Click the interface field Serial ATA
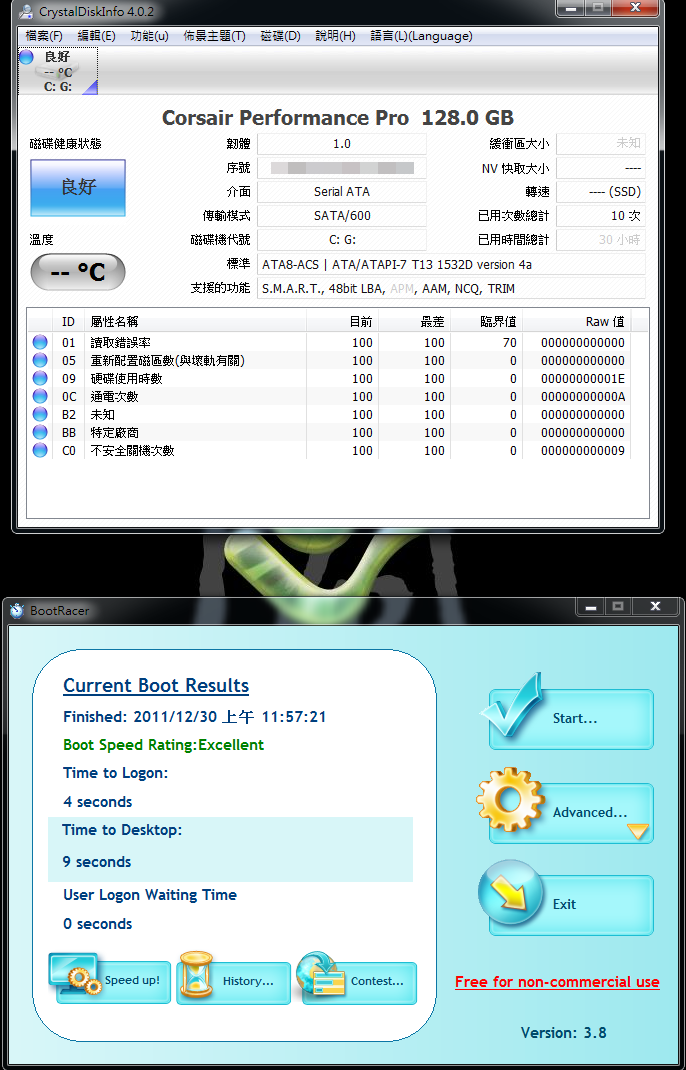This screenshot has height=1070, width=686. click(x=342, y=192)
